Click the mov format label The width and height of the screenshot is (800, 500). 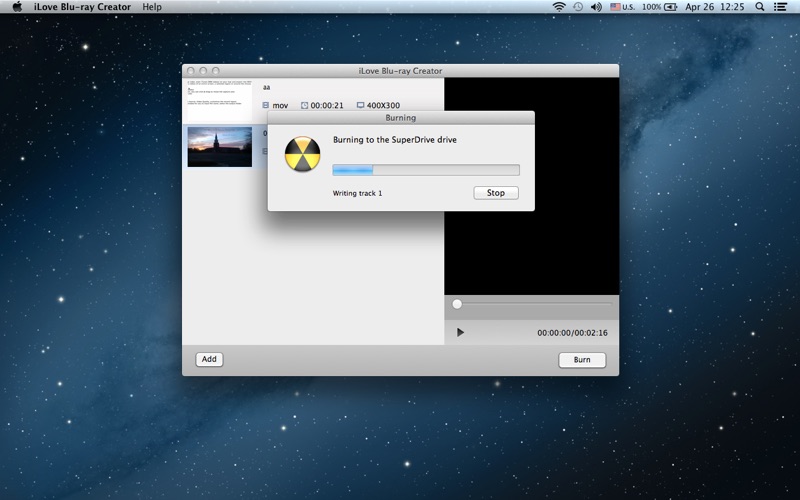[x=280, y=106]
